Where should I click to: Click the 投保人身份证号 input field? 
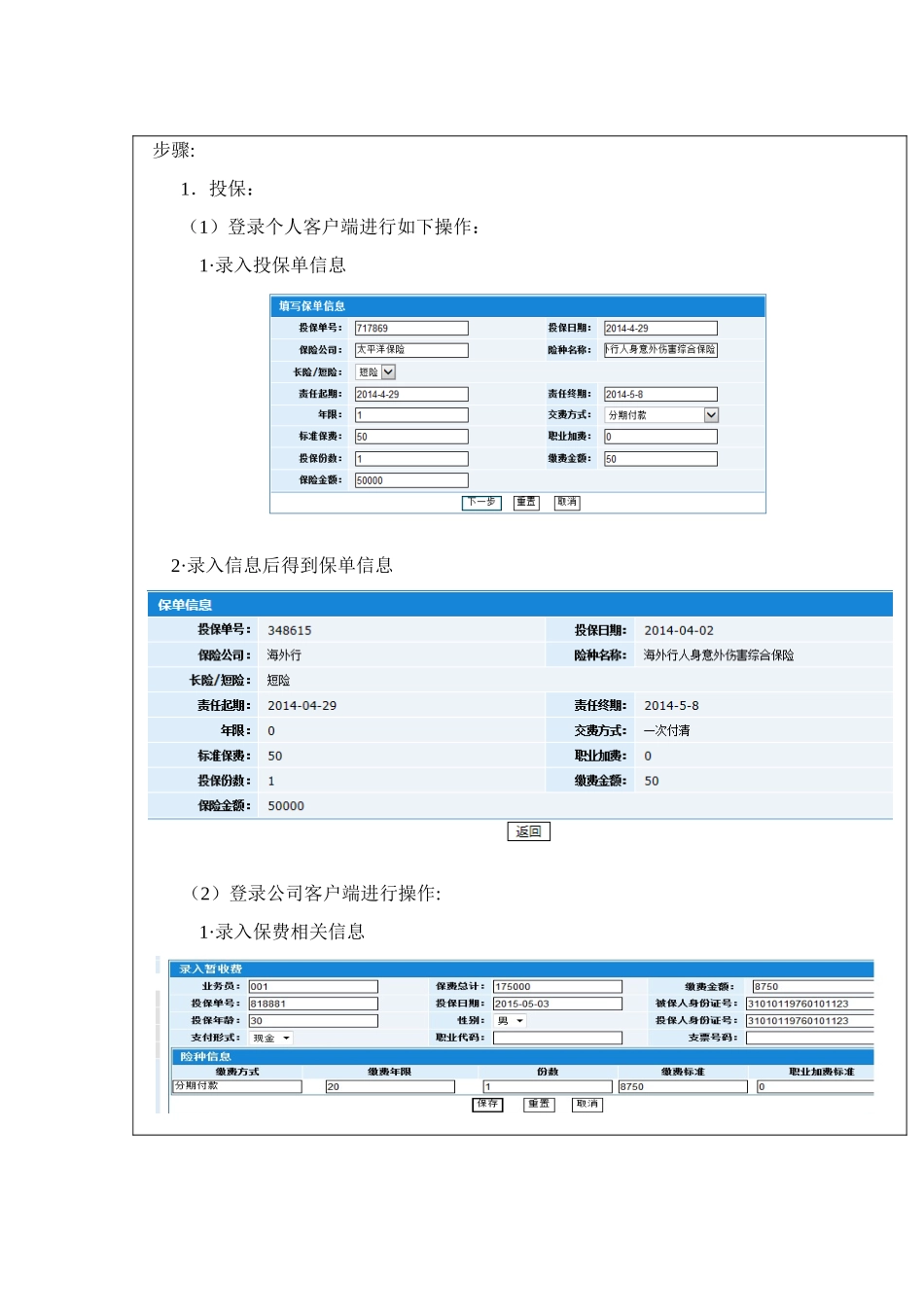(x=810, y=1020)
